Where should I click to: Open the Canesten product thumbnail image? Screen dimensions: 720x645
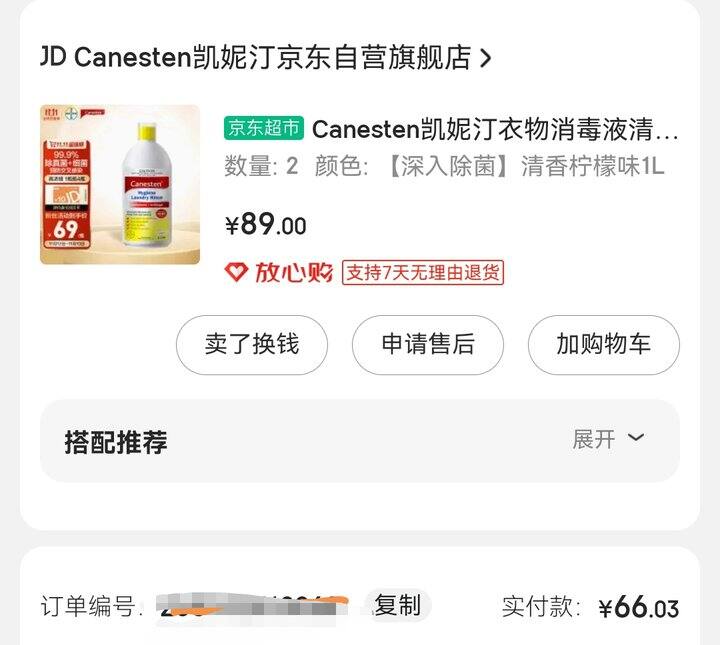[120, 185]
